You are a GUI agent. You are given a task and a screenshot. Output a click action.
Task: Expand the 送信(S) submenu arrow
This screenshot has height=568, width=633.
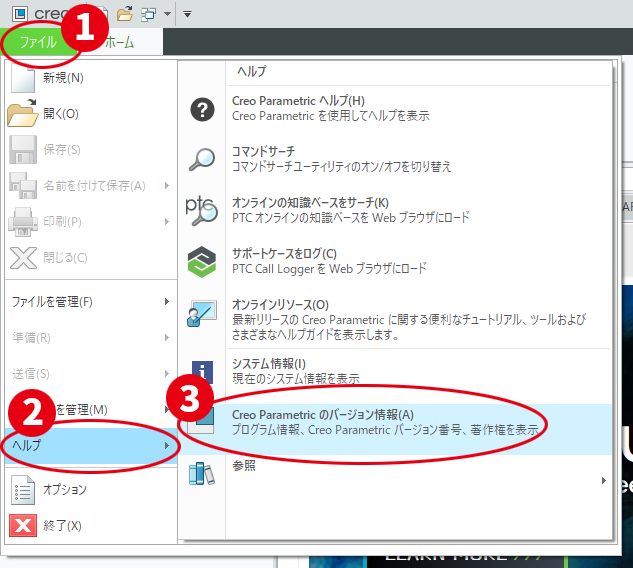click(167, 373)
